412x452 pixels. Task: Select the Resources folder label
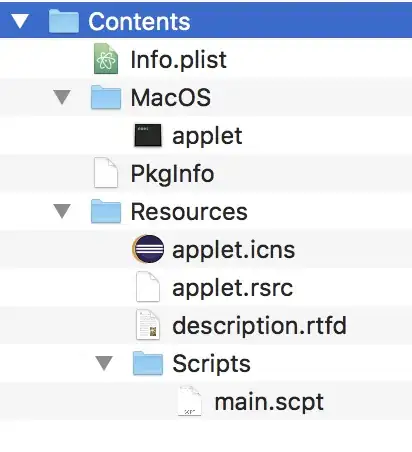click(x=189, y=212)
